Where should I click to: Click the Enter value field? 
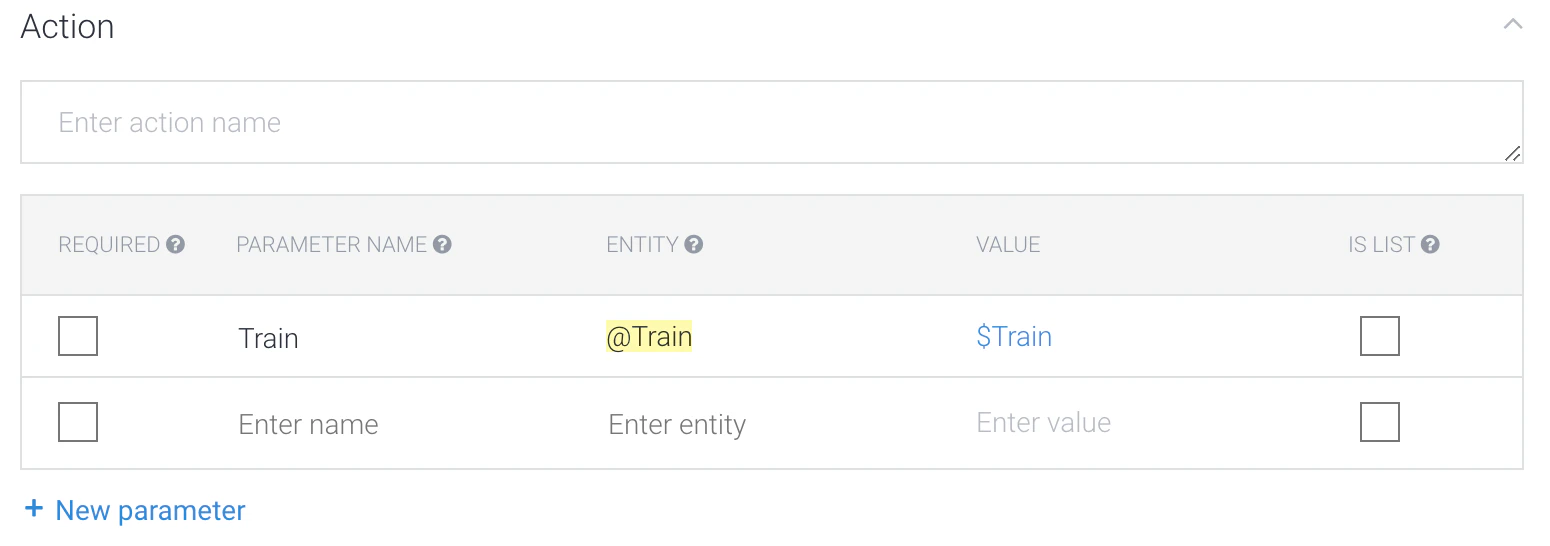1043,423
